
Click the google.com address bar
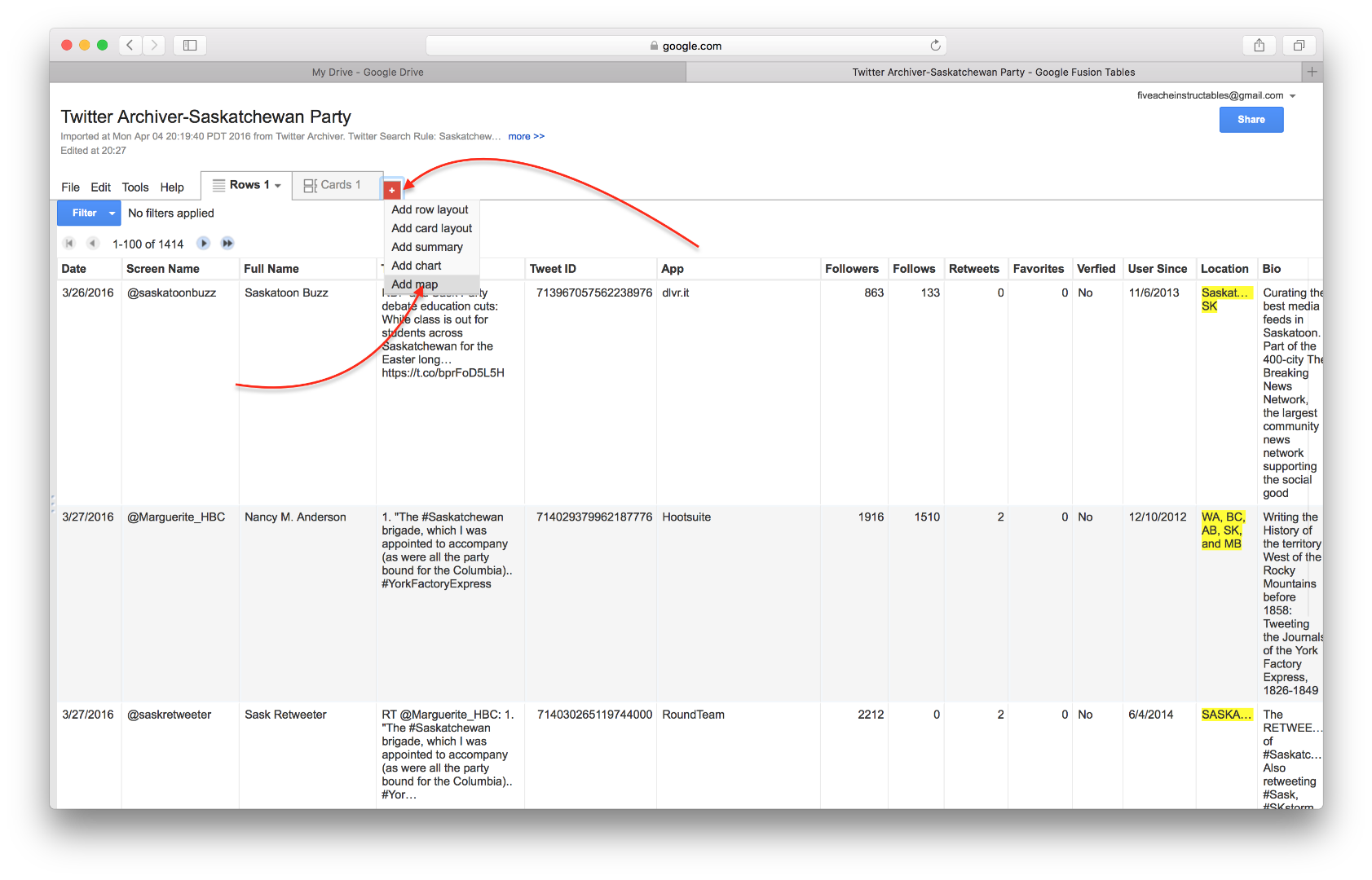pyautogui.click(x=689, y=46)
